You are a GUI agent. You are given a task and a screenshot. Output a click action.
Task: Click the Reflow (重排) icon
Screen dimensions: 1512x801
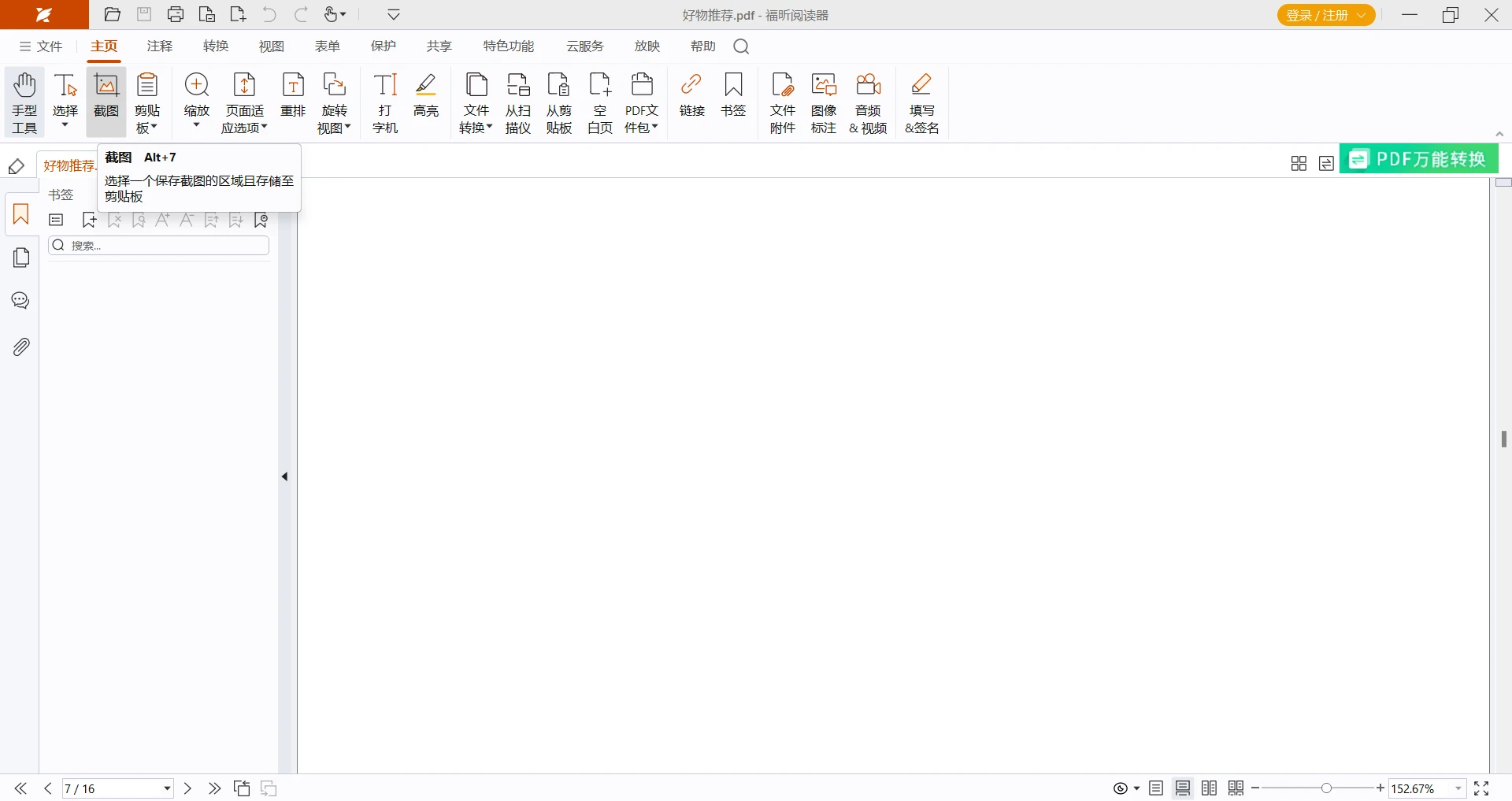click(x=293, y=96)
